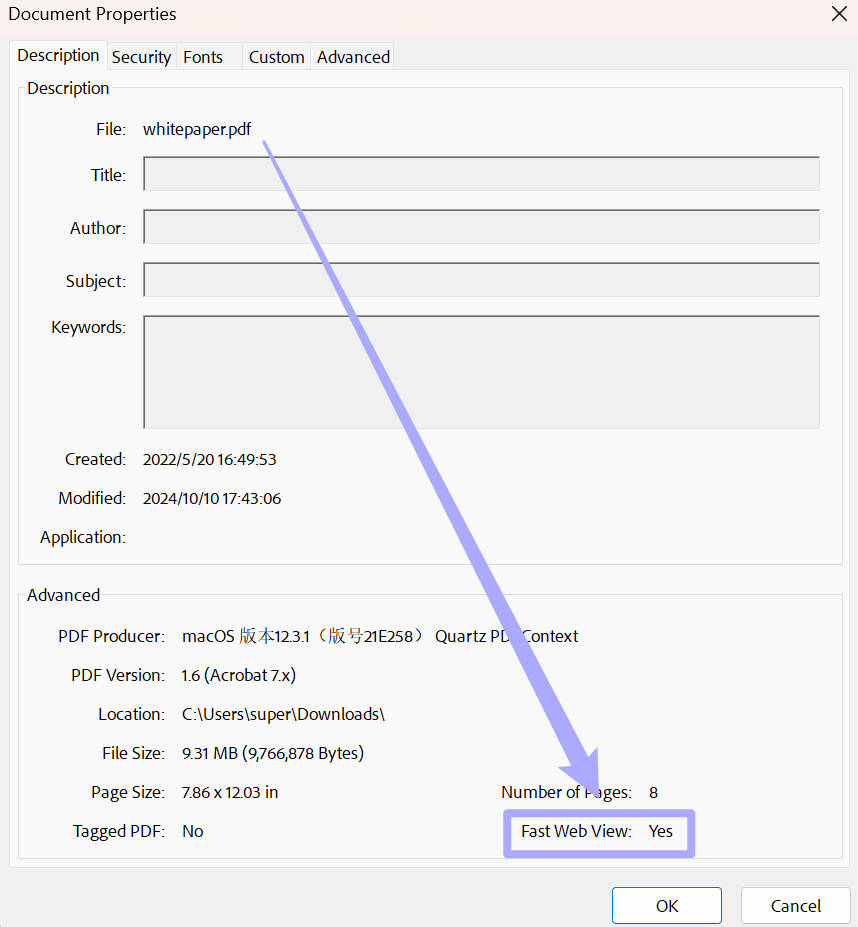858x927 pixels.
Task: Click the highlighted Fast Web View value
Action: [x=660, y=831]
